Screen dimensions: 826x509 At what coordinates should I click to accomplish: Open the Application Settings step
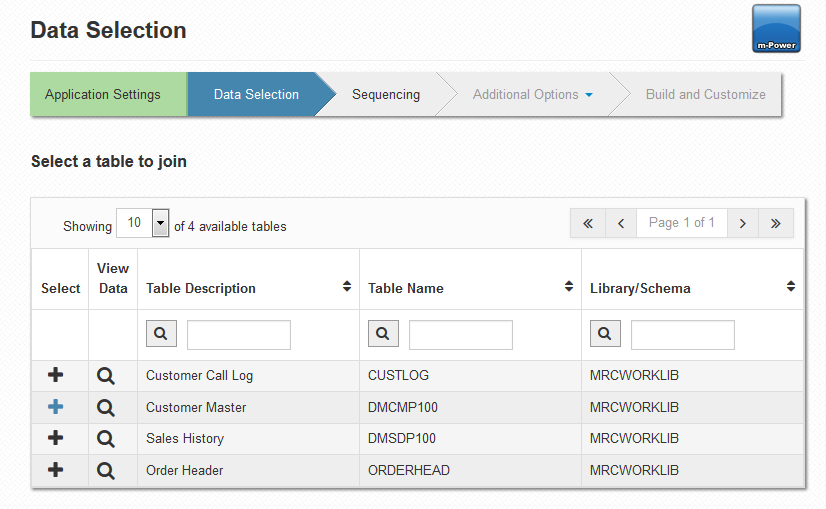coord(109,94)
